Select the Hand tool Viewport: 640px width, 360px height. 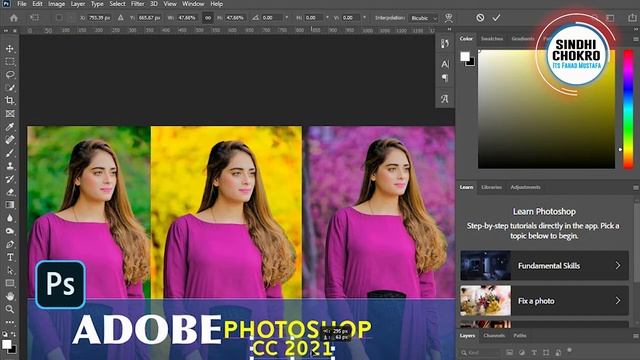(x=10, y=296)
